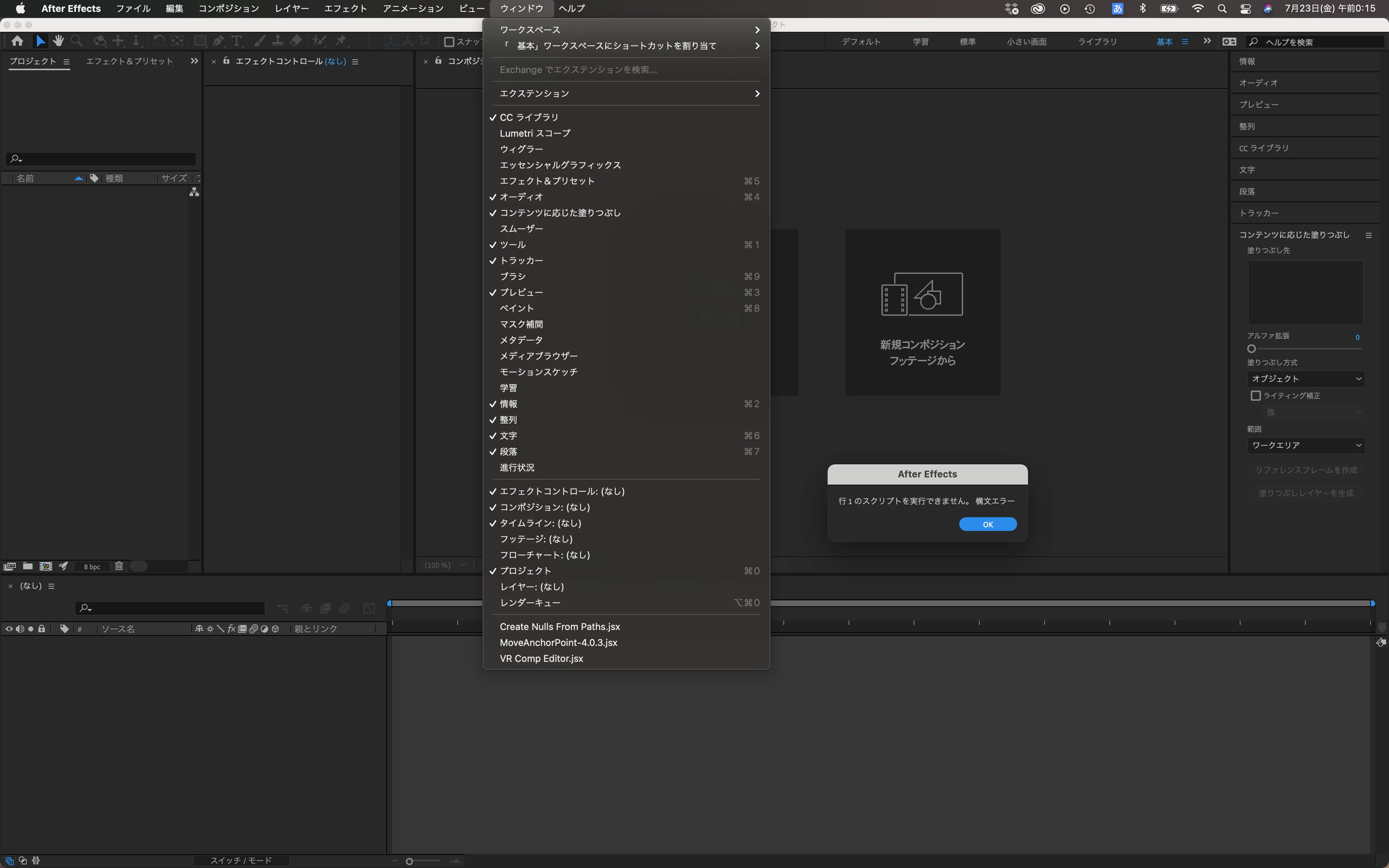Adjust the アルファ拡張 slider handle
The height and width of the screenshot is (868, 1389).
(1251, 349)
